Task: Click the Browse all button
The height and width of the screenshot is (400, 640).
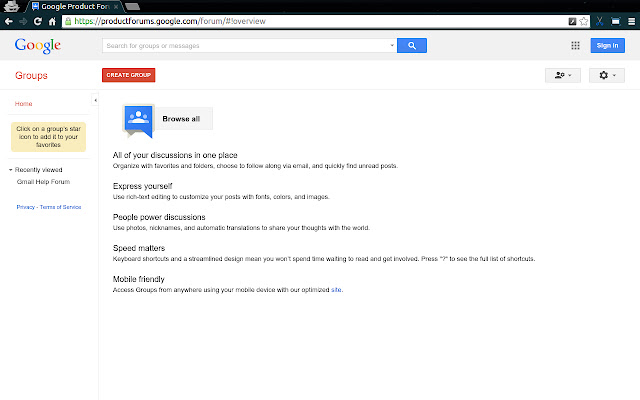Action: pyautogui.click(x=181, y=119)
